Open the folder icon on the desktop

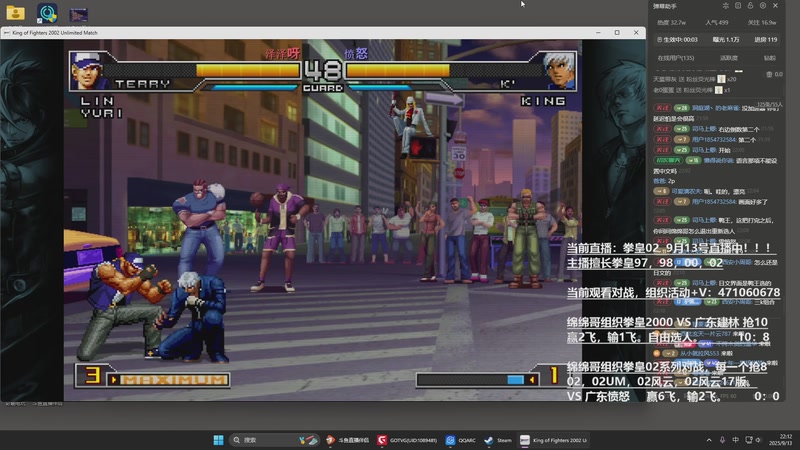point(15,13)
